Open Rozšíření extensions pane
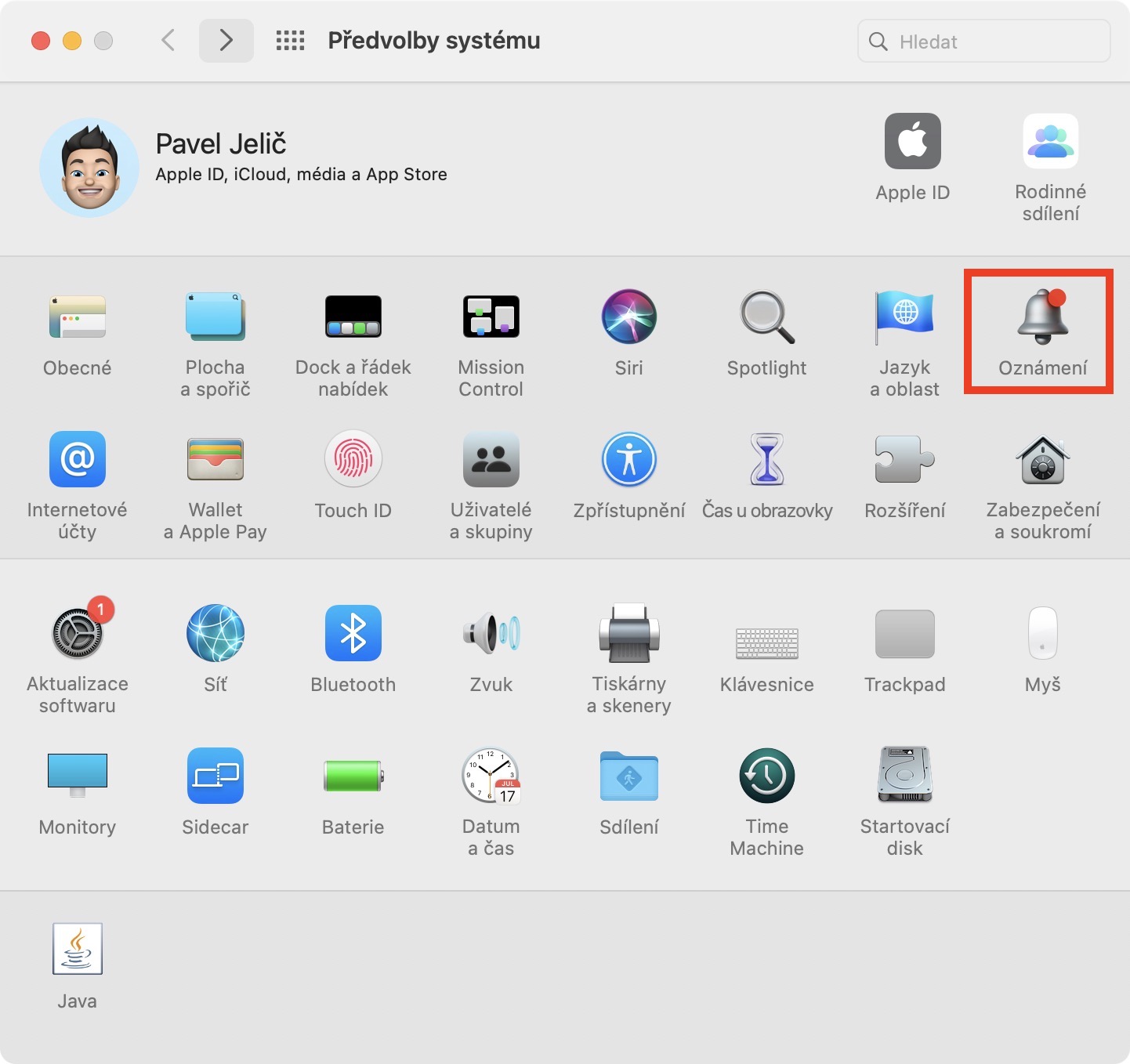 pyautogui.click(x=905, y=459)
